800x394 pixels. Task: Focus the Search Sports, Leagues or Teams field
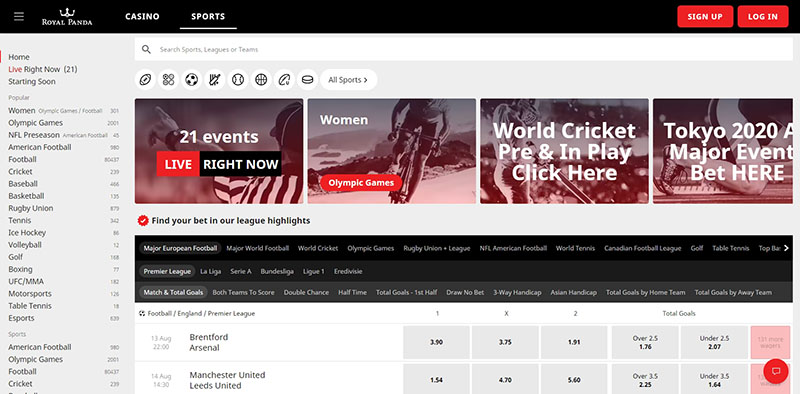coord(464,50)
